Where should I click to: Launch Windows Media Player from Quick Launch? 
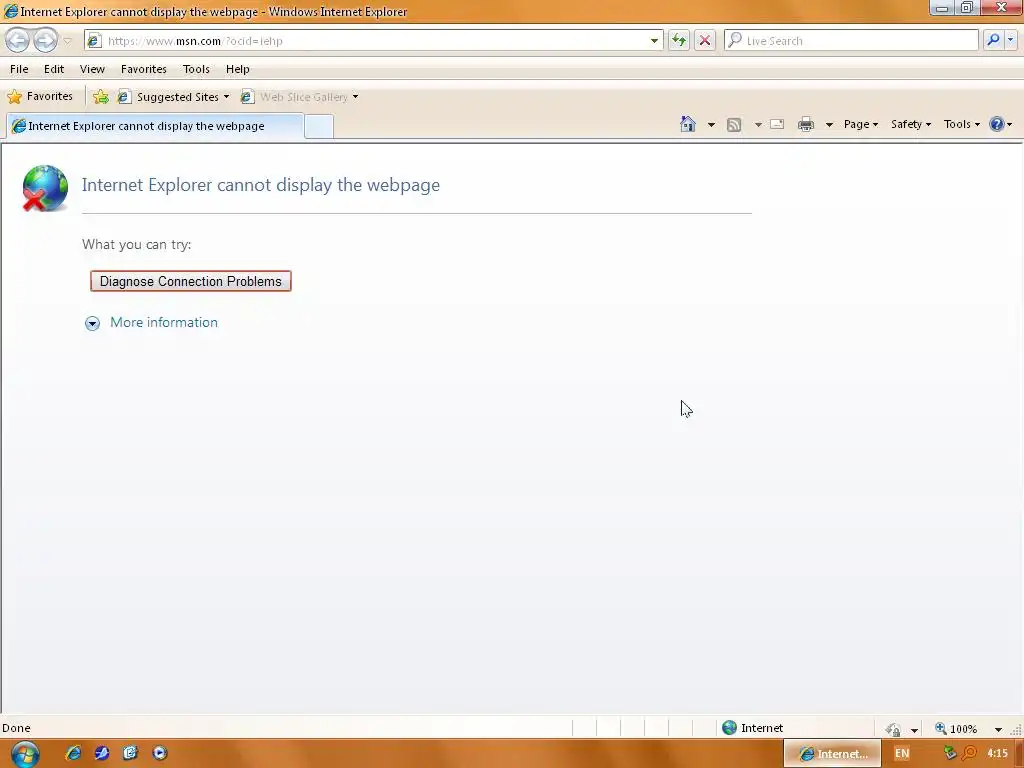[159, 753]
